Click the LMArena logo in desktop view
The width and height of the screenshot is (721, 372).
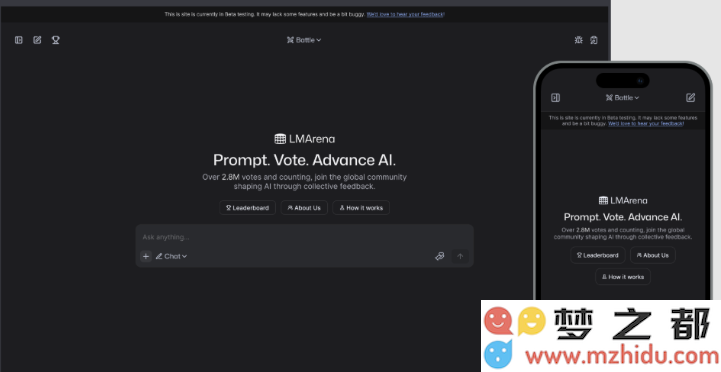tap(304, 139)
